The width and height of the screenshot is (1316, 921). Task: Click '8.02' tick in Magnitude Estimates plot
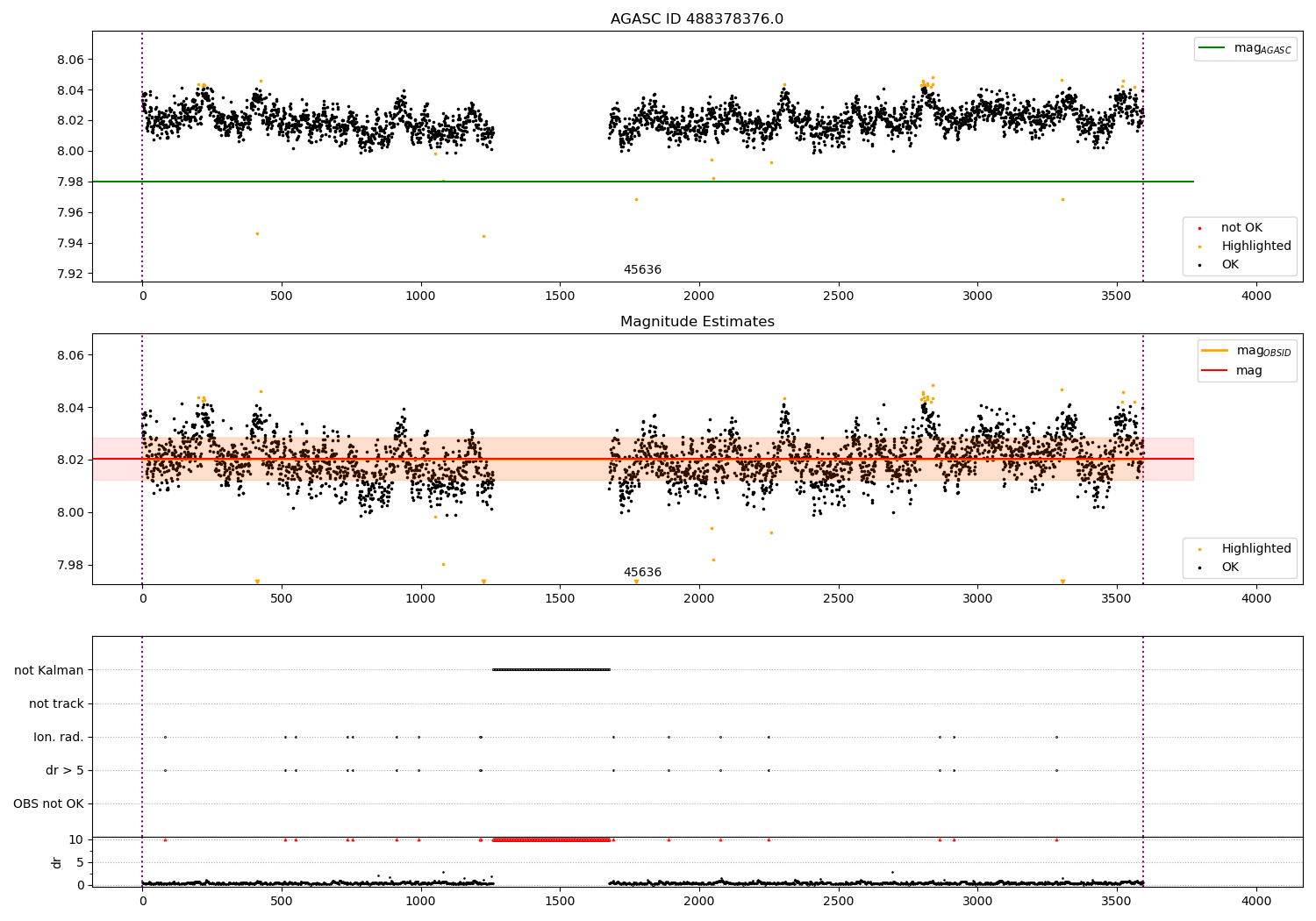(70, 460)
